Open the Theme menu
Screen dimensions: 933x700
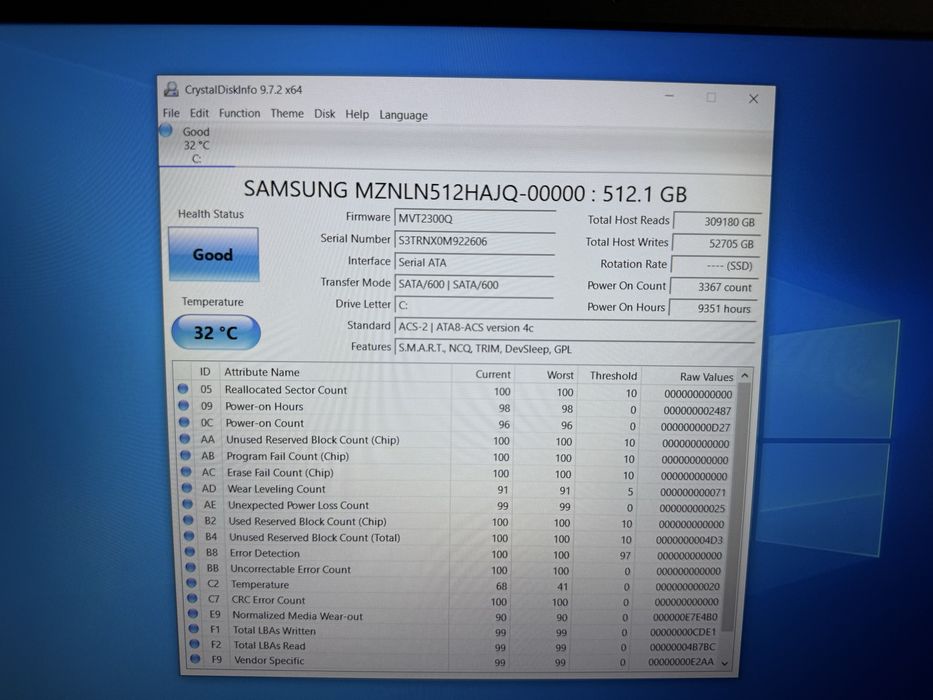click(287, 113)
